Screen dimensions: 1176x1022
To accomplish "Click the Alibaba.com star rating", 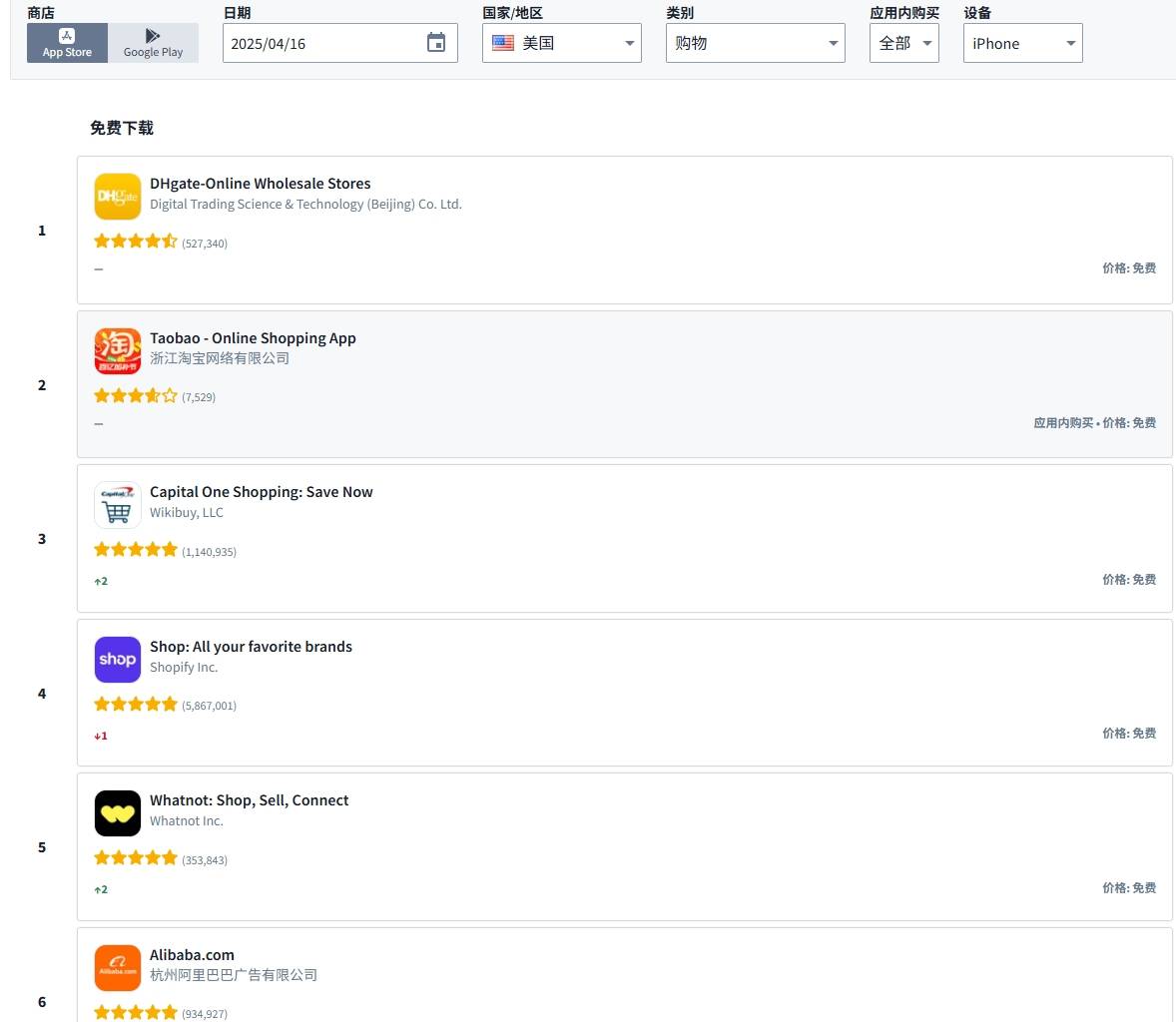I will point(136,1012).
